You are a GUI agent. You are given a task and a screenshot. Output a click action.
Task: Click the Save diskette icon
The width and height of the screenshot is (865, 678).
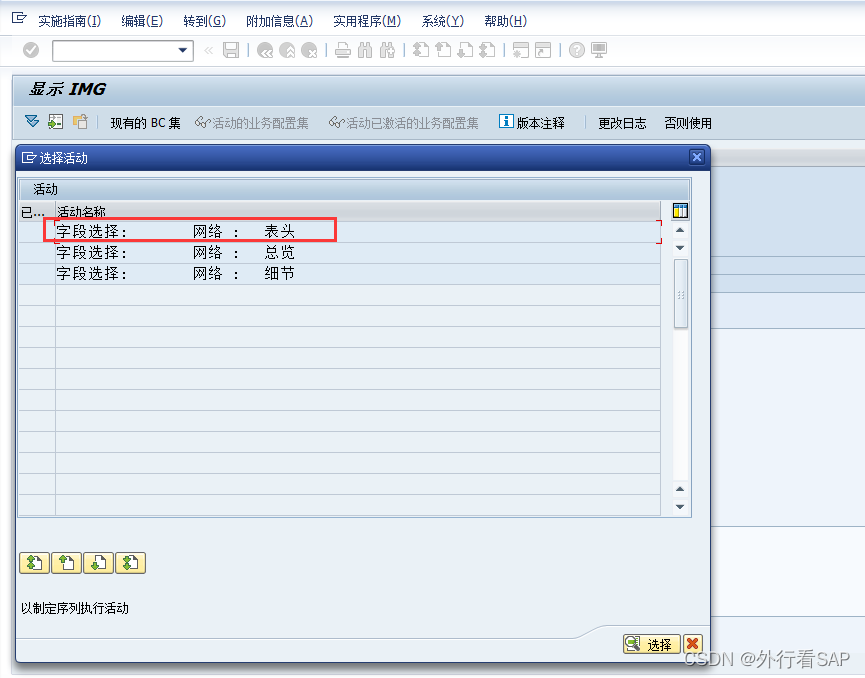pos(231,50)
